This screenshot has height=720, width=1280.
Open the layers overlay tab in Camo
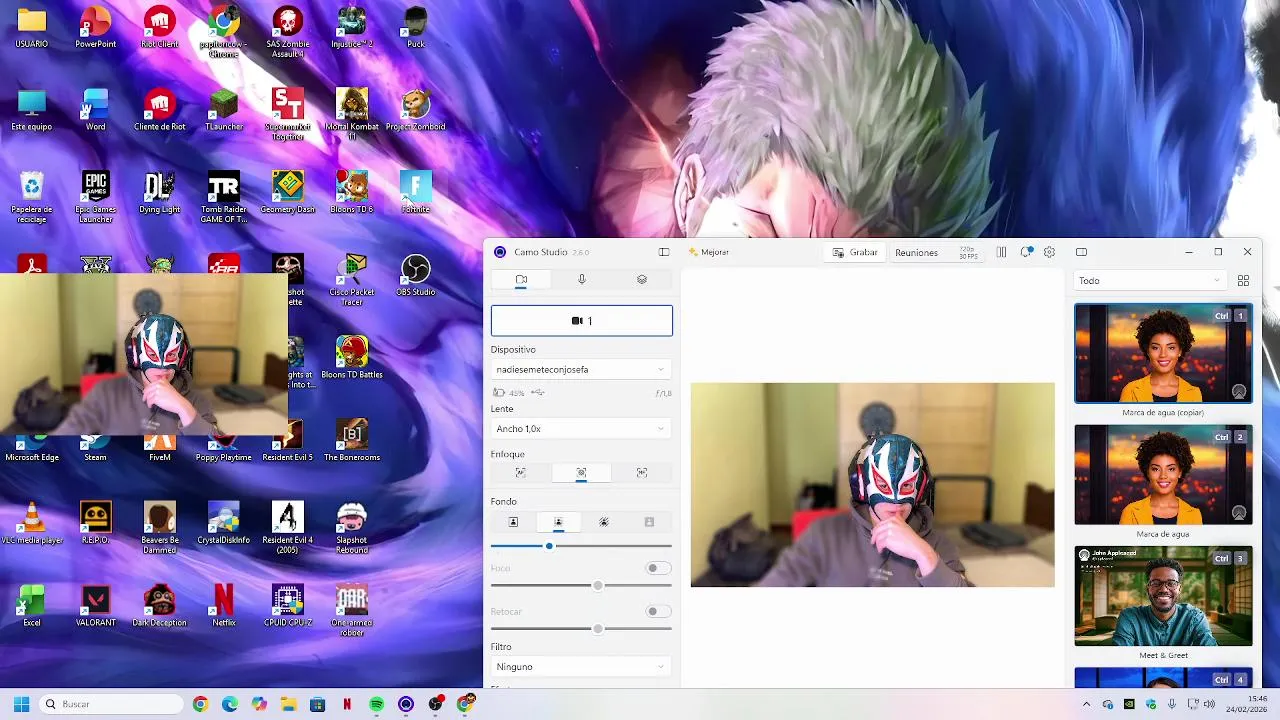642,280
